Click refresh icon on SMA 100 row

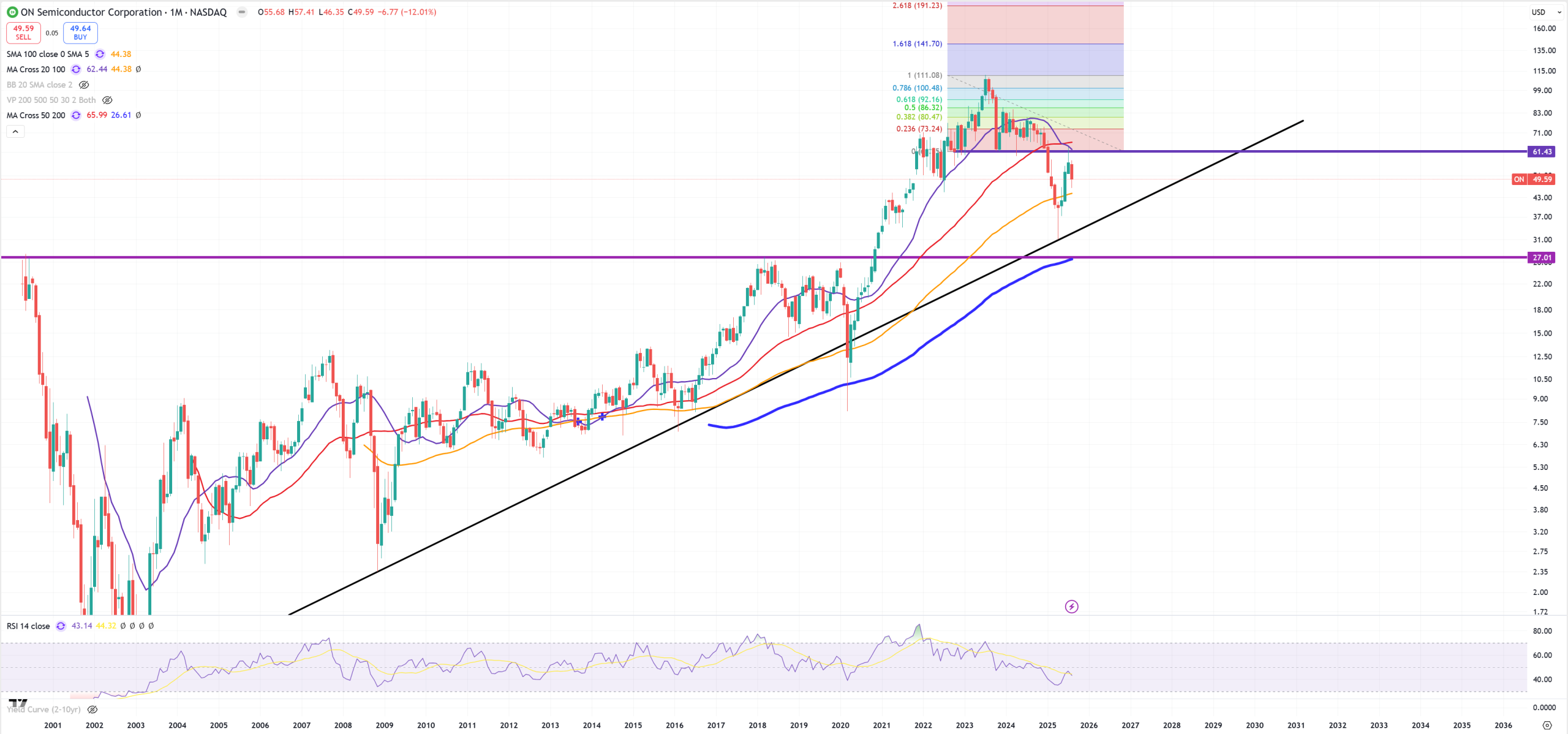[x=100, y=54]
